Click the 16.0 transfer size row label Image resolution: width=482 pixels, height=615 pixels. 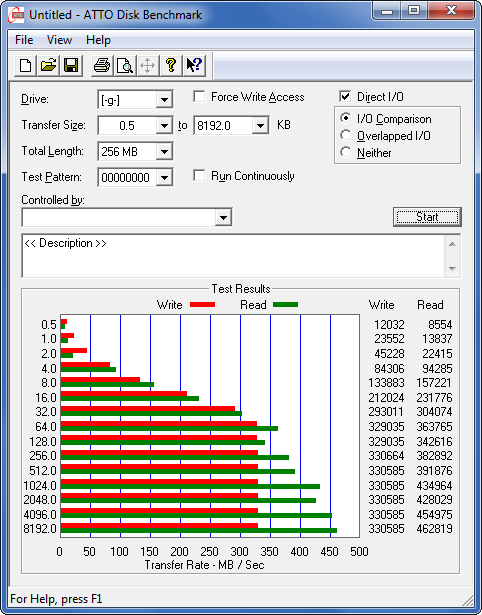pyautogui.click(x=46, y=398)
